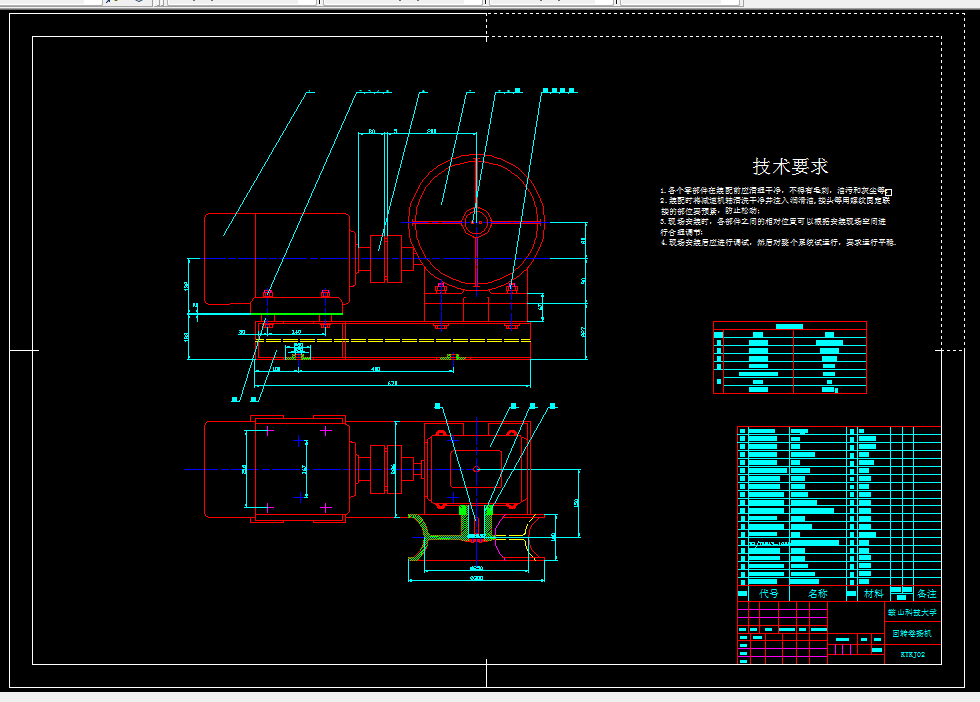Screen dimensions: 980x702
Task: Select the 技术要求 heading text
Action: pos(790,166)
